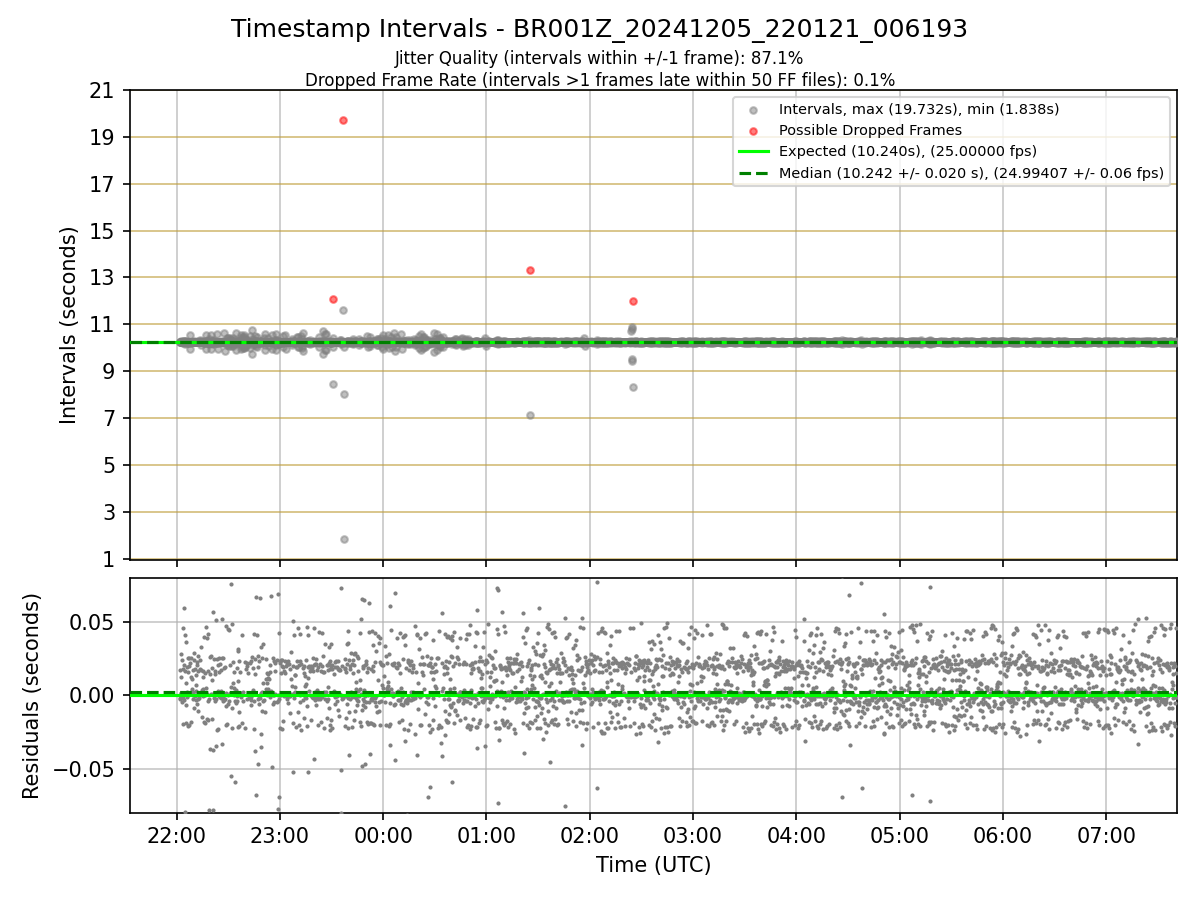
Task: Click residuals tick label '−0.05'
Action: coord(83,770)
